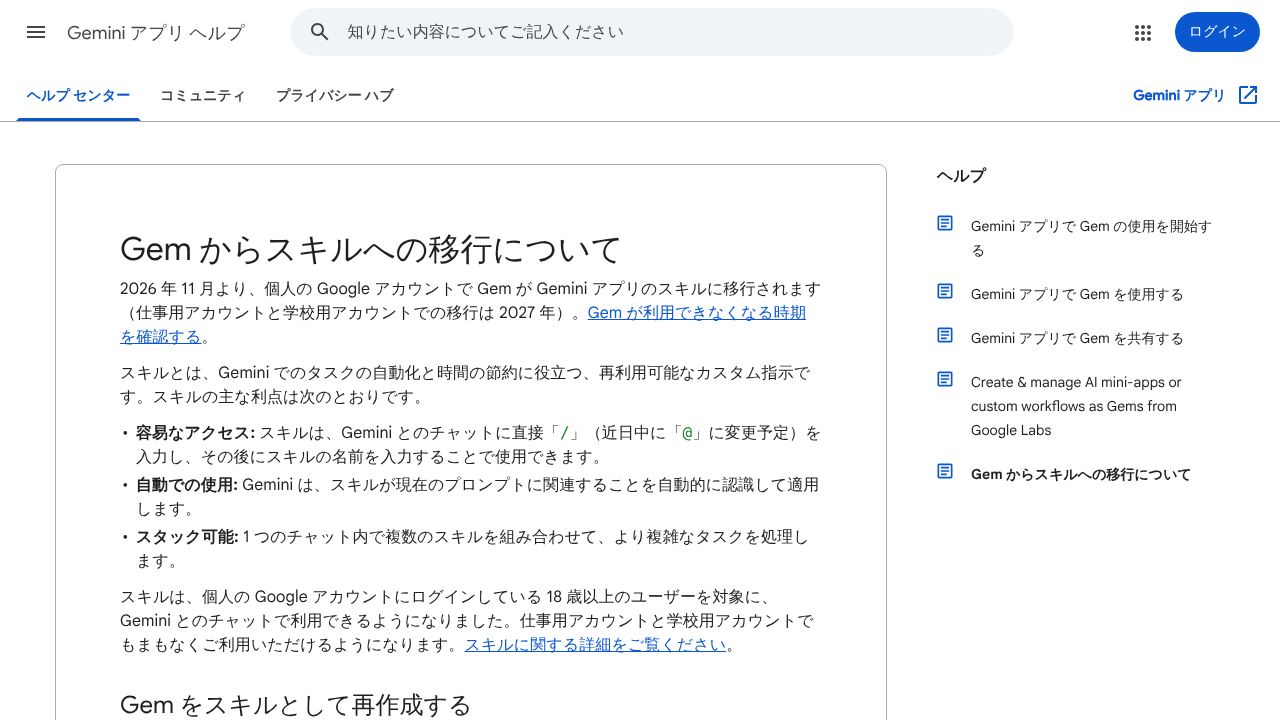Open Create & manage AI mini-apps article
The image size is (1280, 720).
[x=1076, y=406]
